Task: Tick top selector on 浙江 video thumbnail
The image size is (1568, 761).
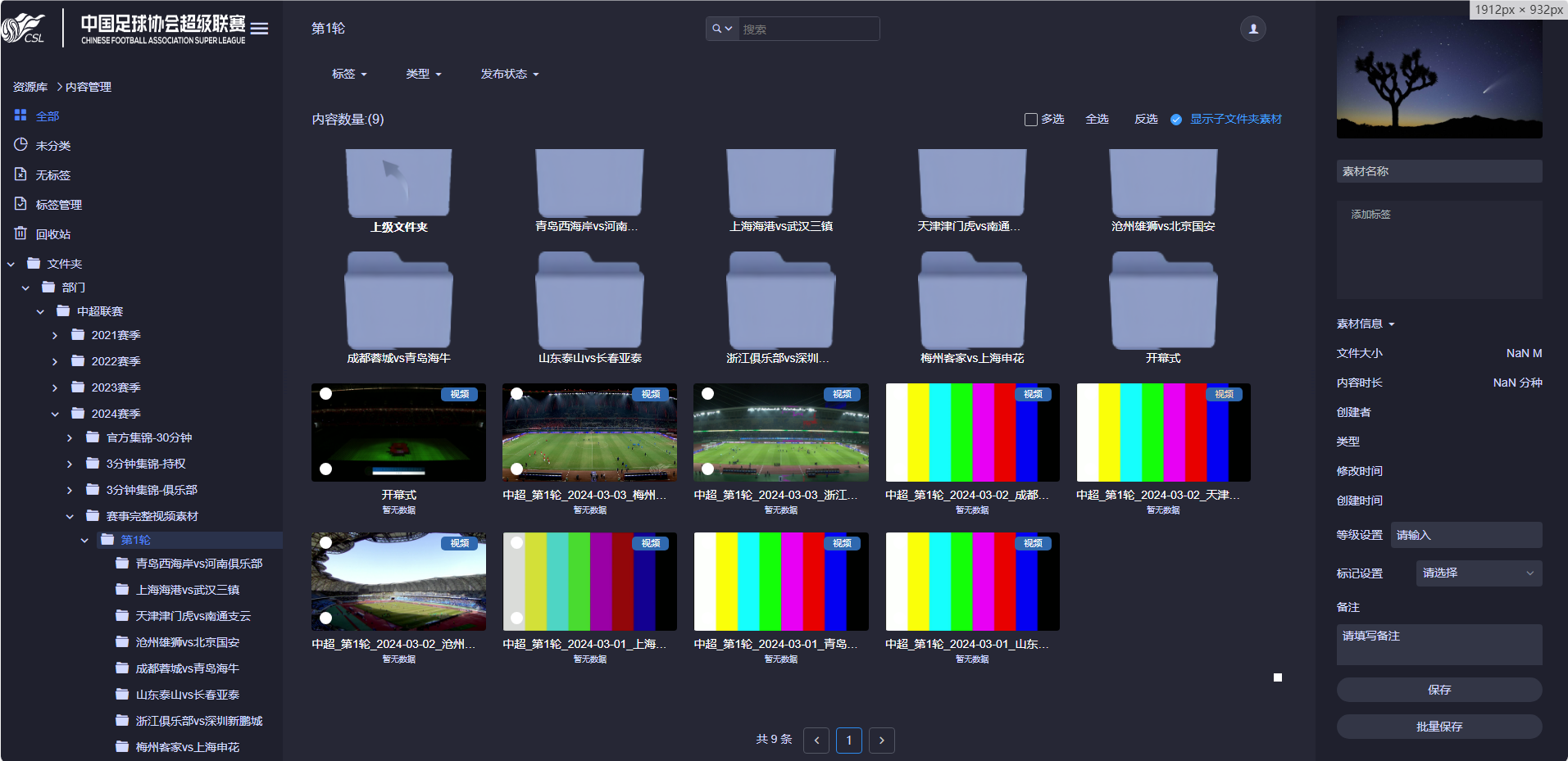Action: coord(707,394)
